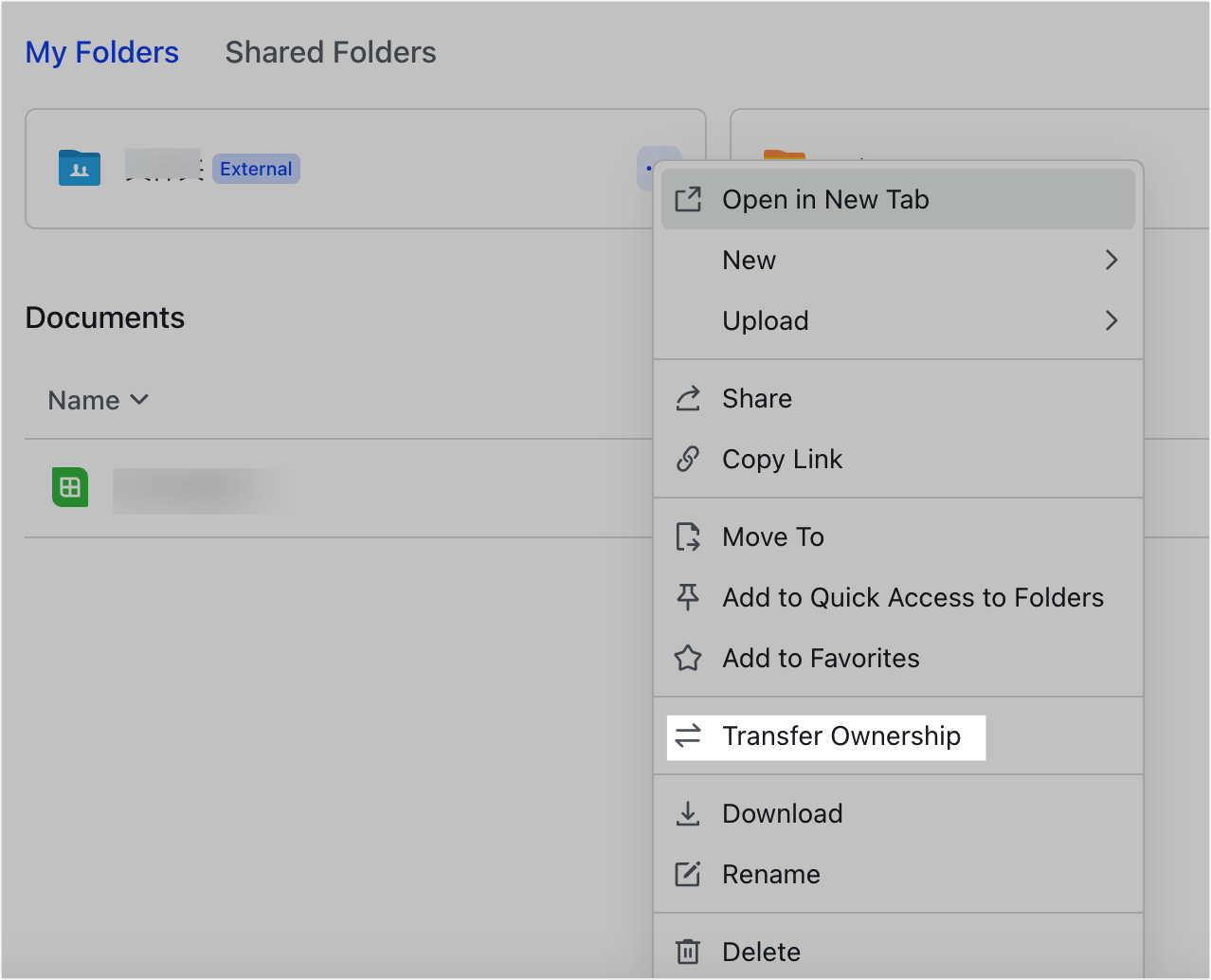Select the Share icon in the context menu

689,398
